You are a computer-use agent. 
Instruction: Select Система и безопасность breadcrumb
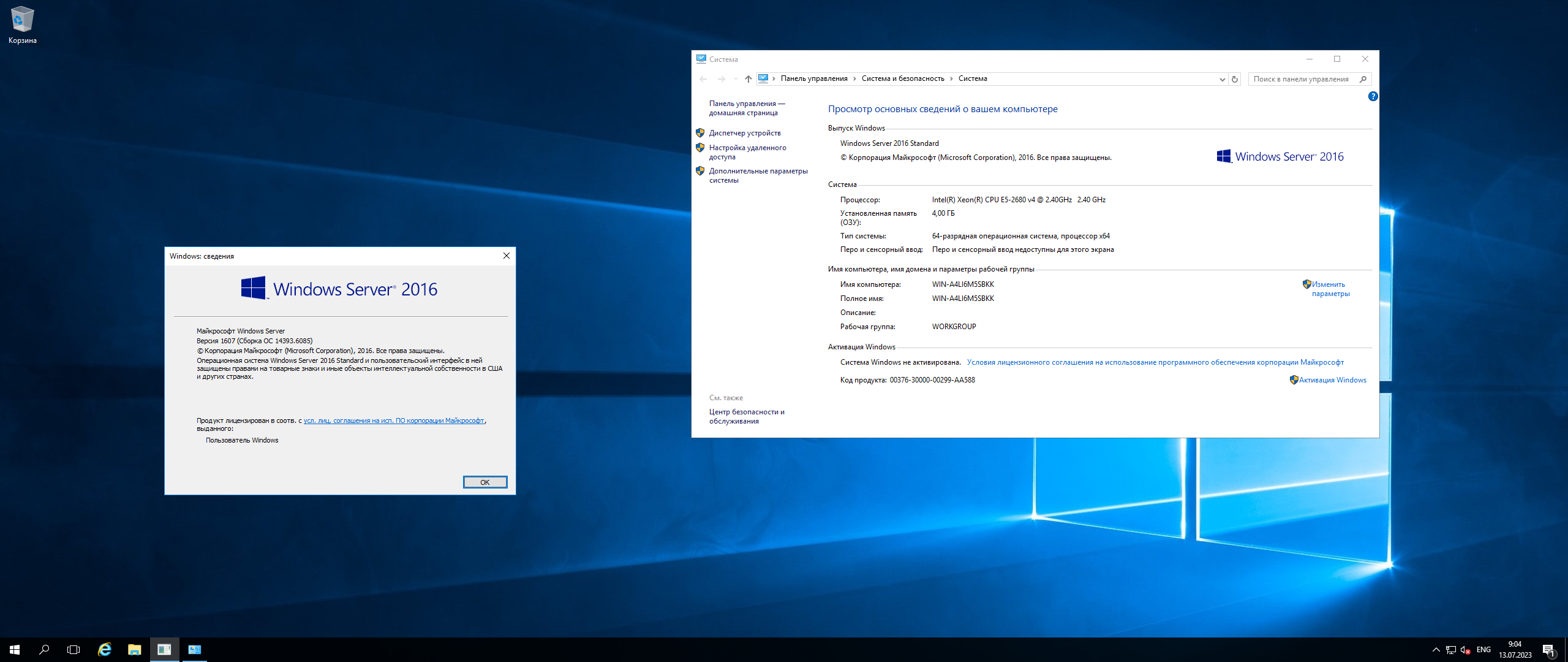[x=903, y=78]
